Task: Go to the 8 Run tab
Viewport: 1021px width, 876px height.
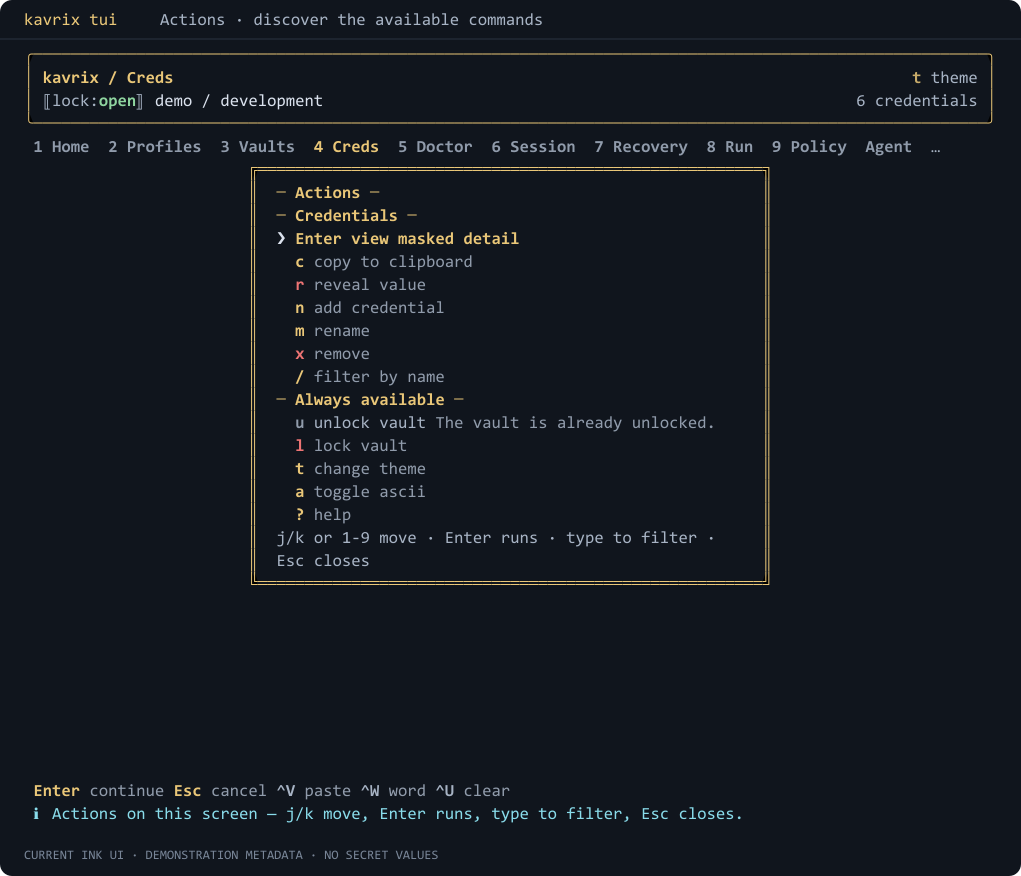Action: pyautogui.click(x=730, y=147)
